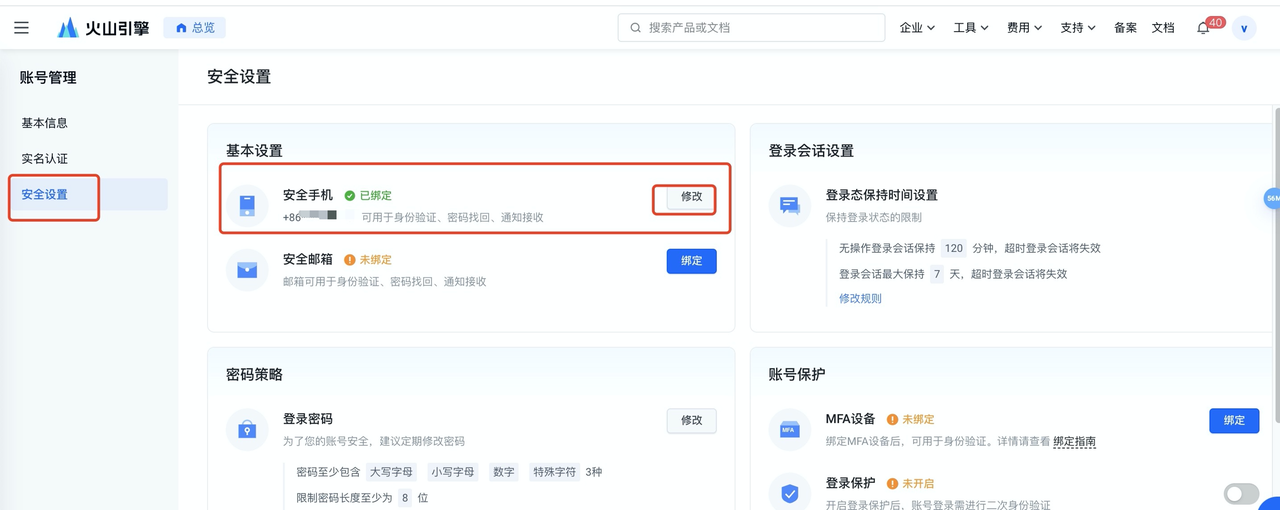Open the 修改规则 link
The width and height of the screenshot is (1280, 510).
tap(860, 298)
